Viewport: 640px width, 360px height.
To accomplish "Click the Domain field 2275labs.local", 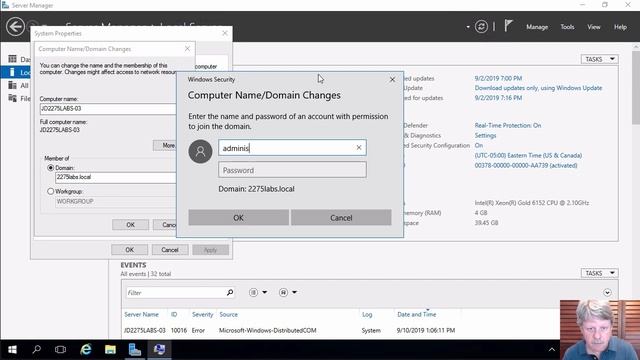I will point(116,177).
